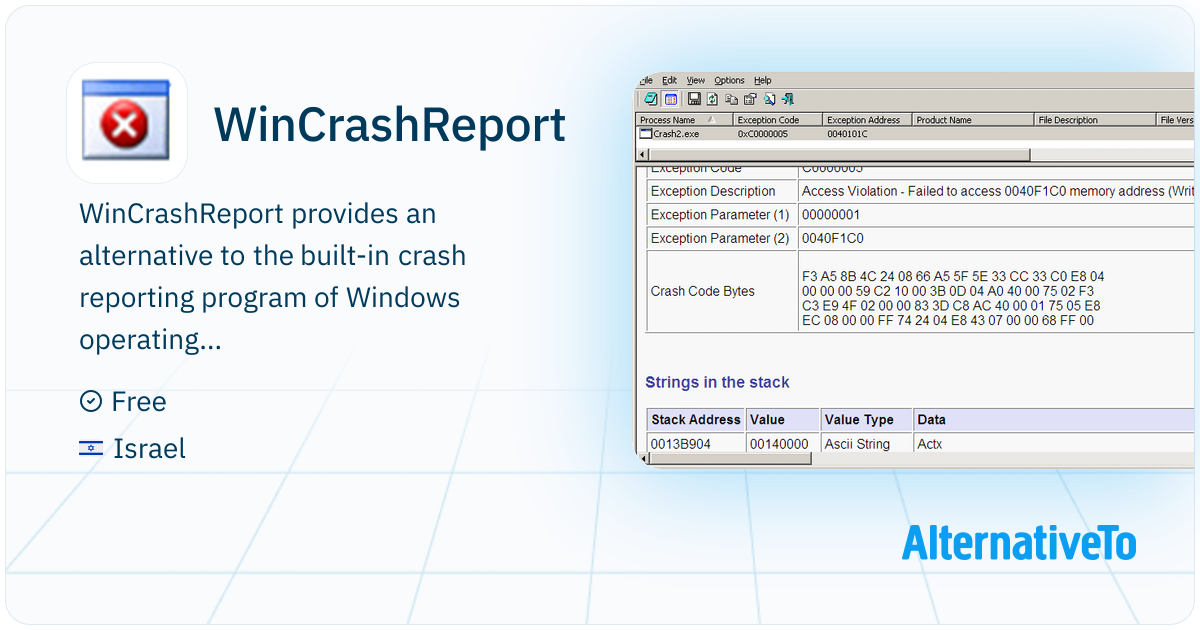Click the Save floppy disk toolbar icon

694,99
